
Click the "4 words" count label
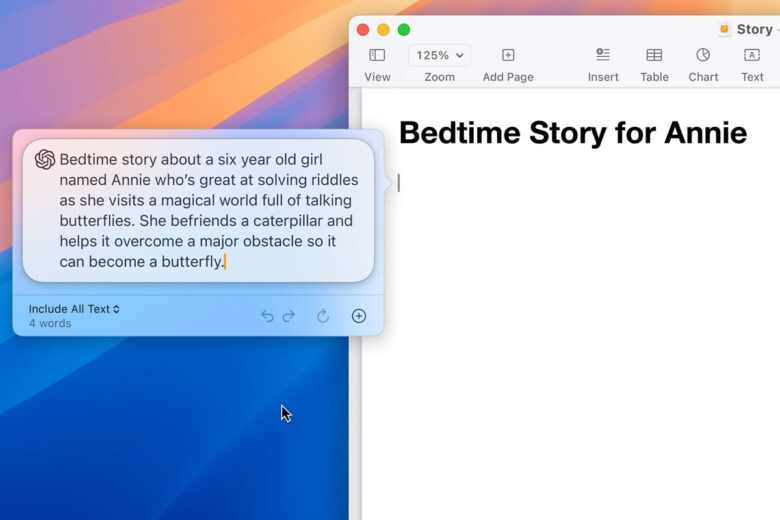[50, 323]
